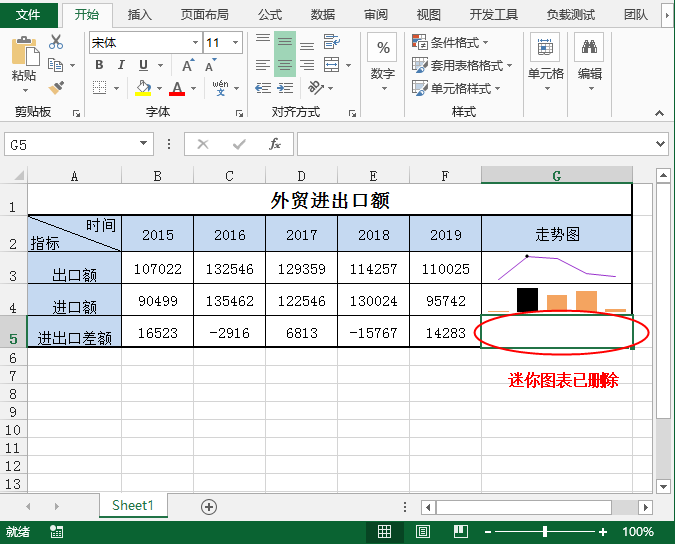Click the Add new sheet plus icon
Image resolution: width=675 pixels, height=544 pixels.
209,506
